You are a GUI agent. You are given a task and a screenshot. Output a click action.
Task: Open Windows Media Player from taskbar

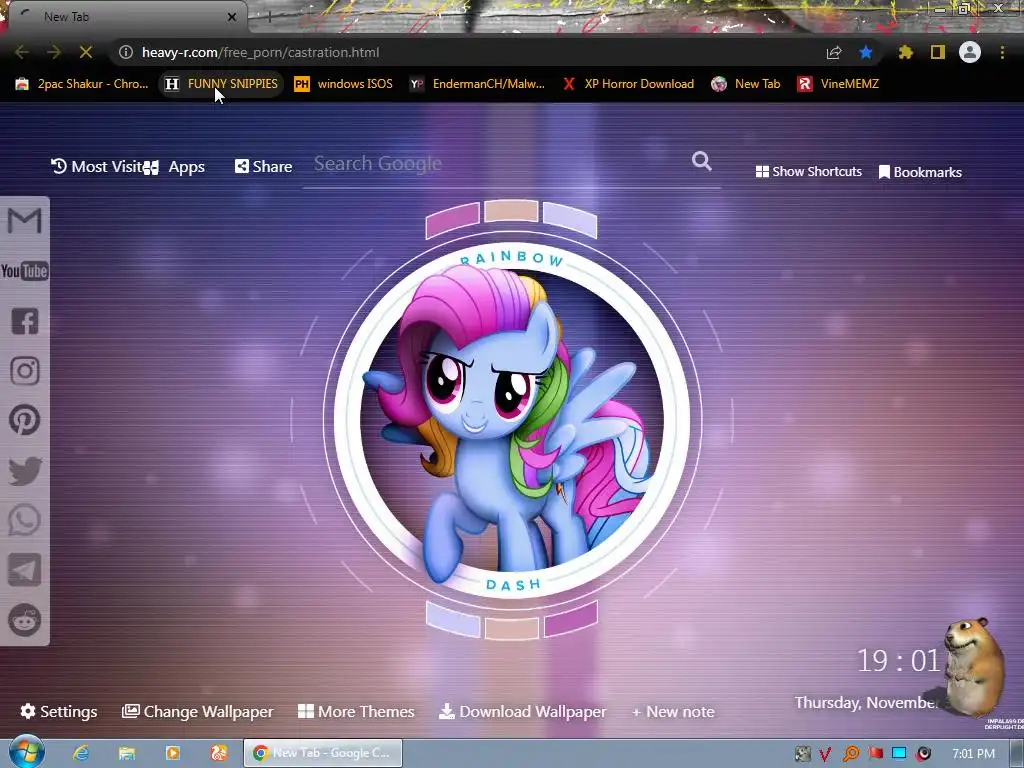(x=173, y=753)
